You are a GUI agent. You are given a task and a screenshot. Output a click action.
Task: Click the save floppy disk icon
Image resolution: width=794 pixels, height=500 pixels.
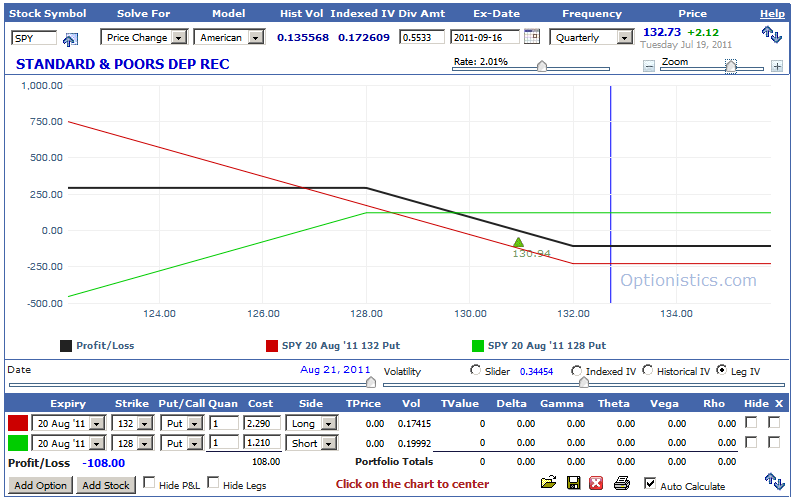[573, 483]
